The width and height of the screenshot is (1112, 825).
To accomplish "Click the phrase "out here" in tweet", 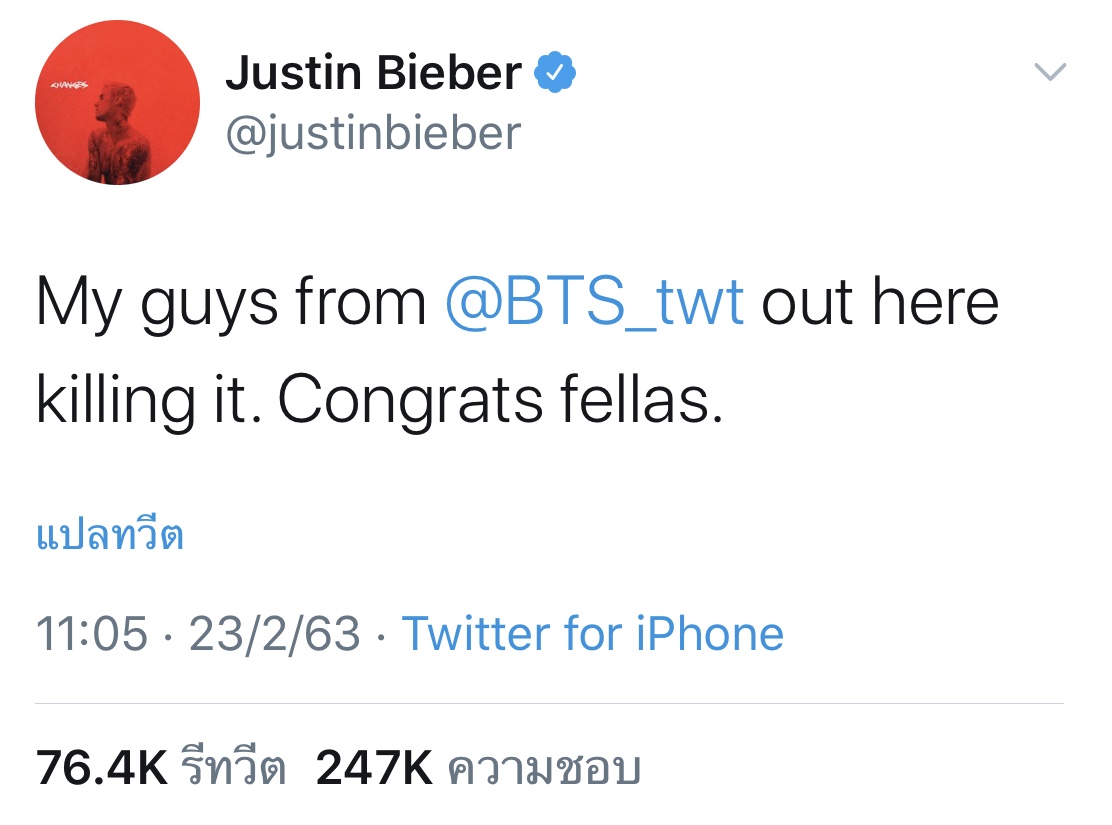I will click(880, 302).
